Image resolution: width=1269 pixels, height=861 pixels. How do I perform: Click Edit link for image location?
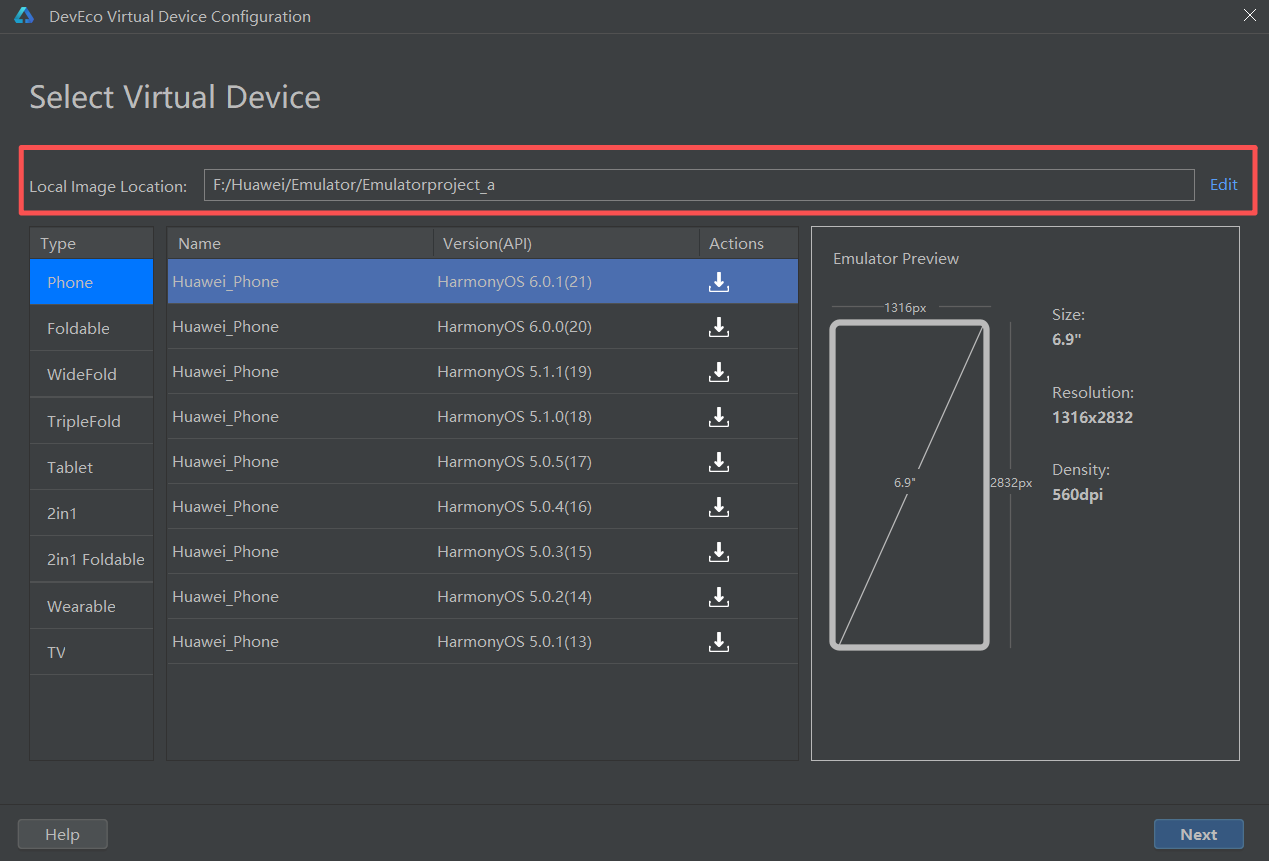pyautogui.click(x=1224, y=185)
